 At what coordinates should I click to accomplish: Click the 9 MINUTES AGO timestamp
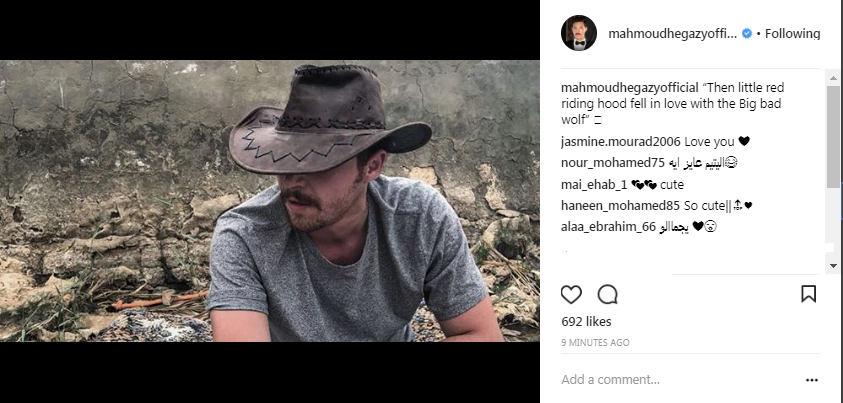(595, 342)
